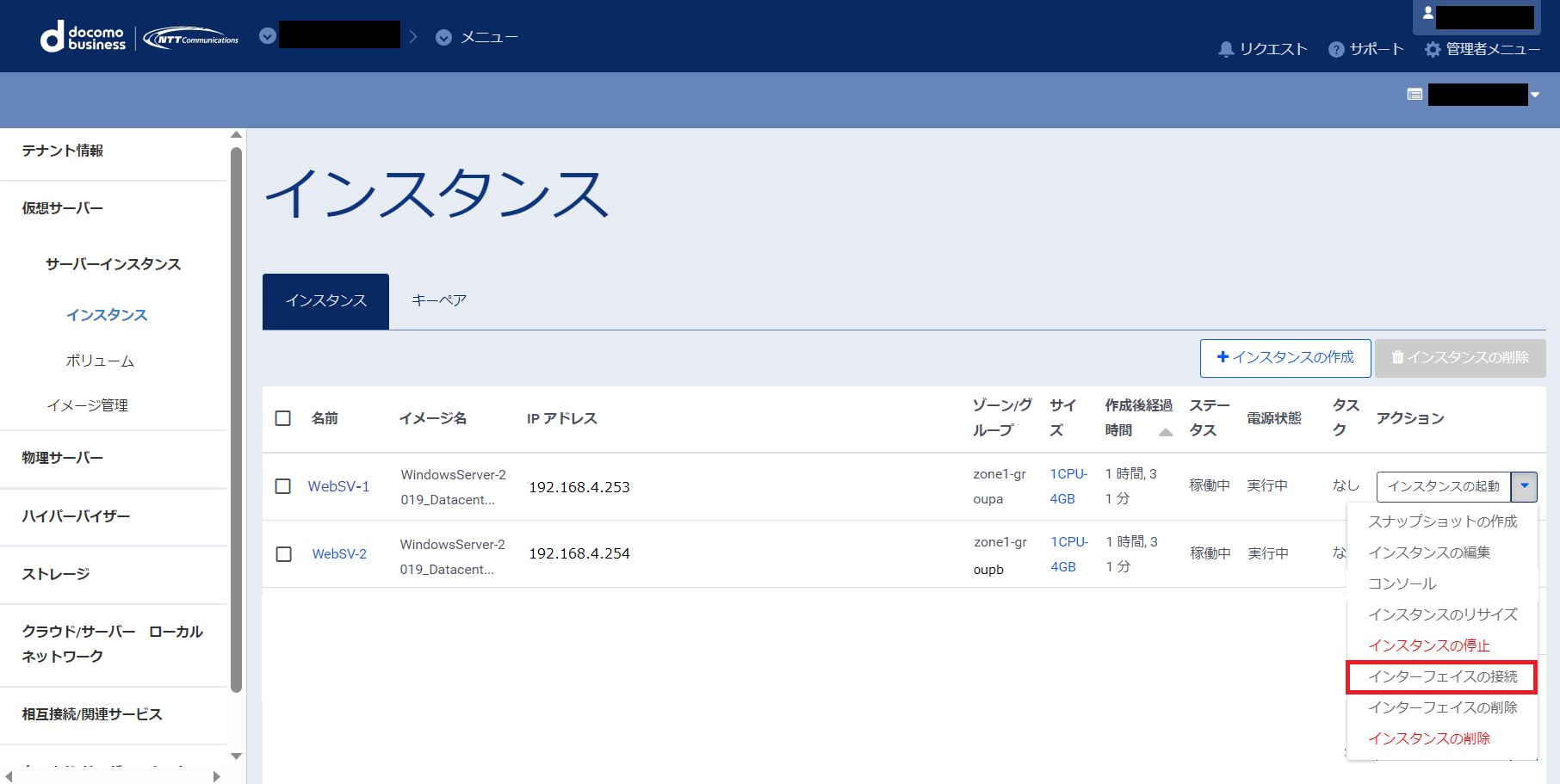Open テナント情報 in the sidebar
The height and width of the screenshot is (784, 1560).
click(63, 151)
